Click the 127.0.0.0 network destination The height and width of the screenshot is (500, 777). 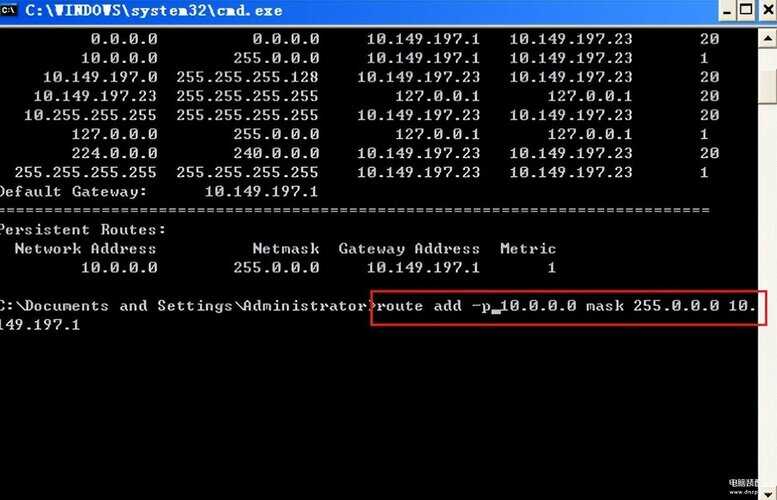[114, 134]
